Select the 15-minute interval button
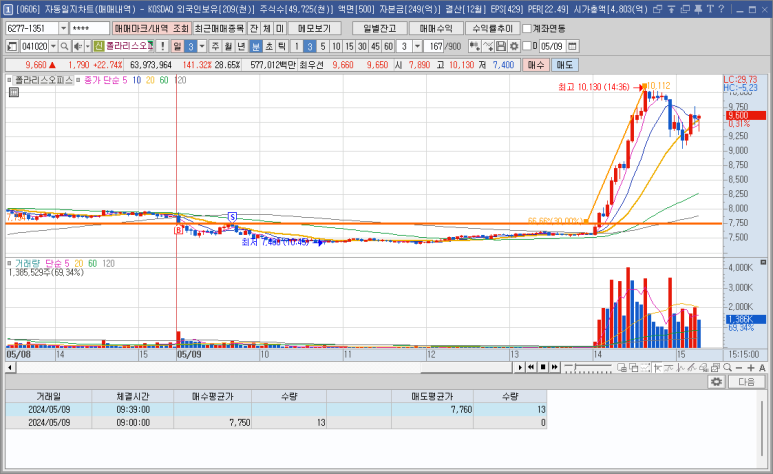The width and height of the screenshot is (773, 474). coord(350,46)
